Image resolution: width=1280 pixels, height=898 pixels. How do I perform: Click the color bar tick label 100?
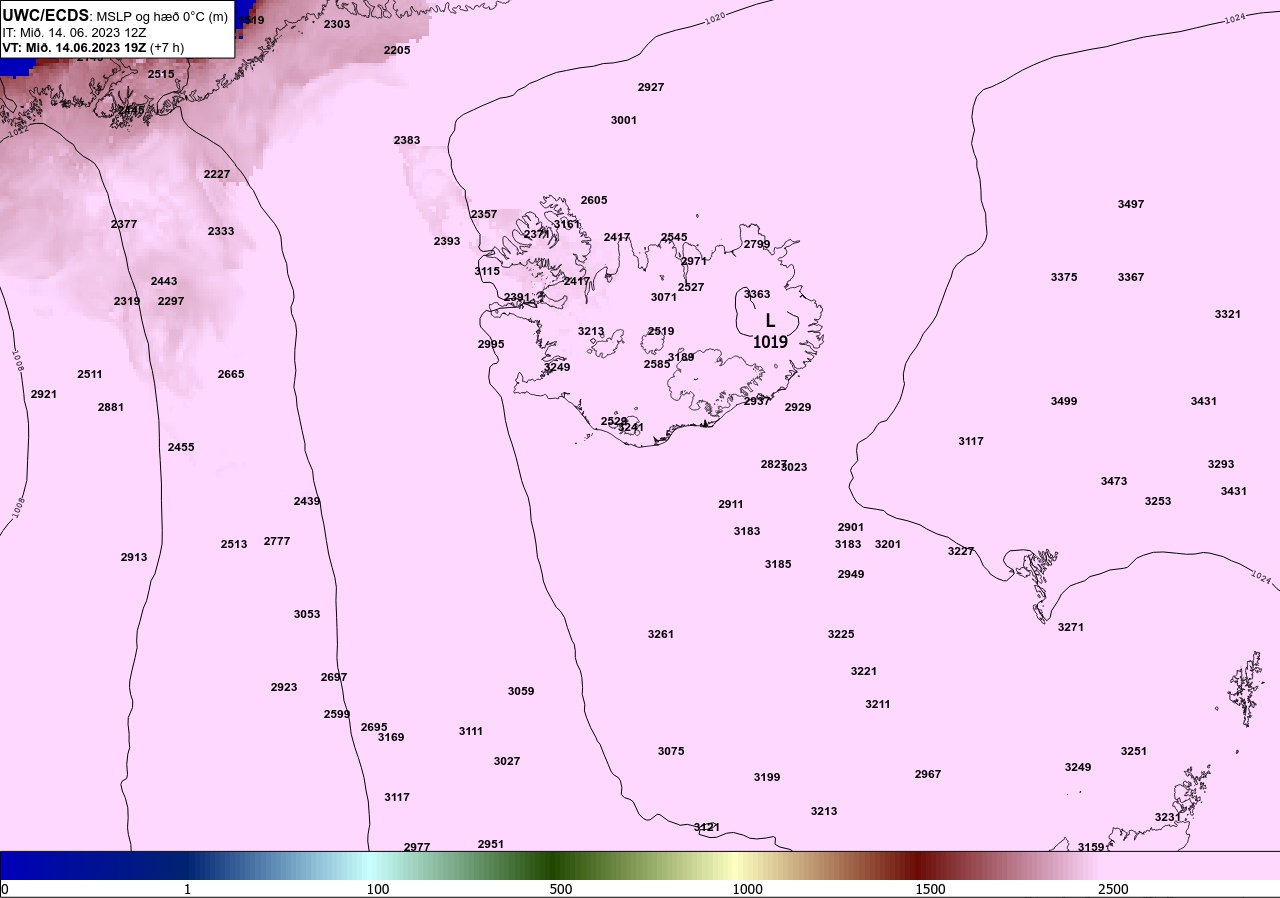pyautogui.click(x=377, y=889)
